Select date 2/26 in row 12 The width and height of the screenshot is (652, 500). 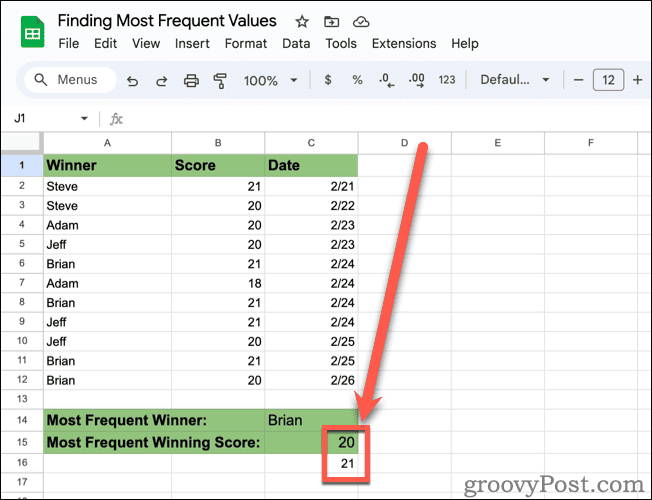(x=311, y=380)
